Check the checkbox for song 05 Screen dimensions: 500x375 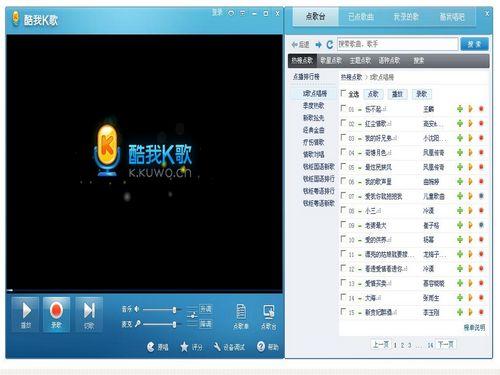[x=343, y=166]
